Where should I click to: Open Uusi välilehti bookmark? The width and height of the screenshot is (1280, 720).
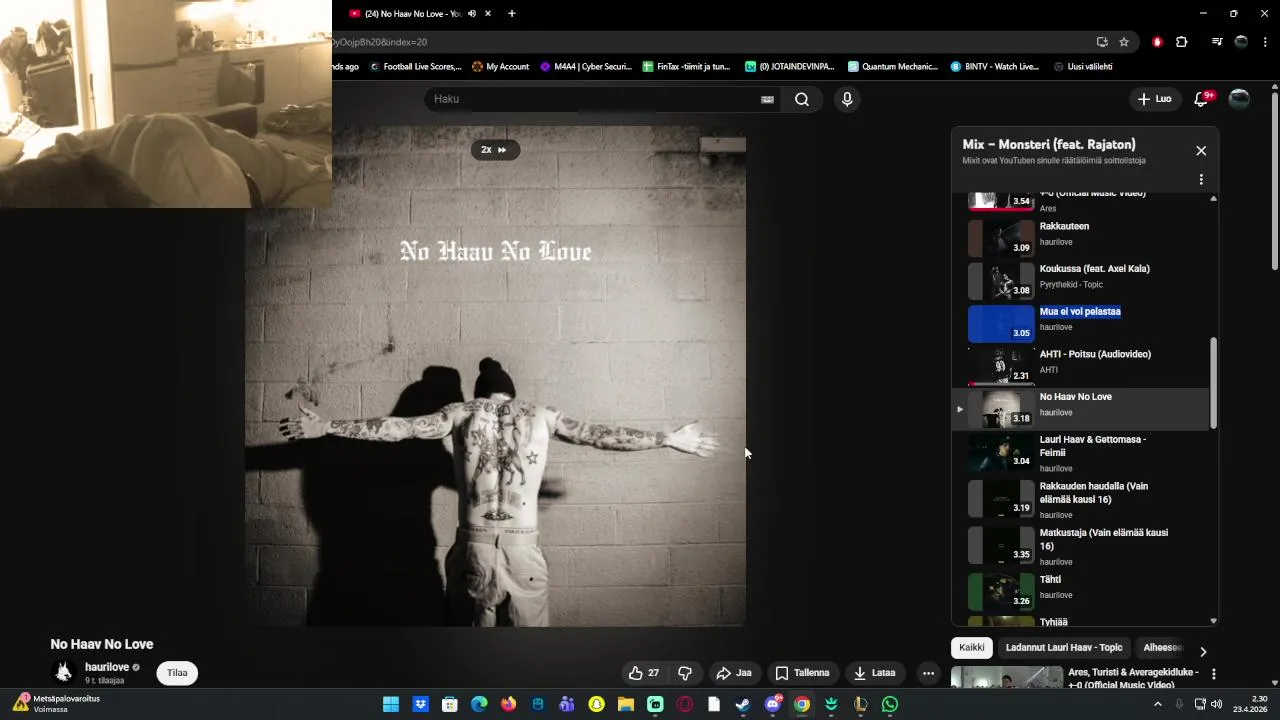click(x=1083, y=66)
